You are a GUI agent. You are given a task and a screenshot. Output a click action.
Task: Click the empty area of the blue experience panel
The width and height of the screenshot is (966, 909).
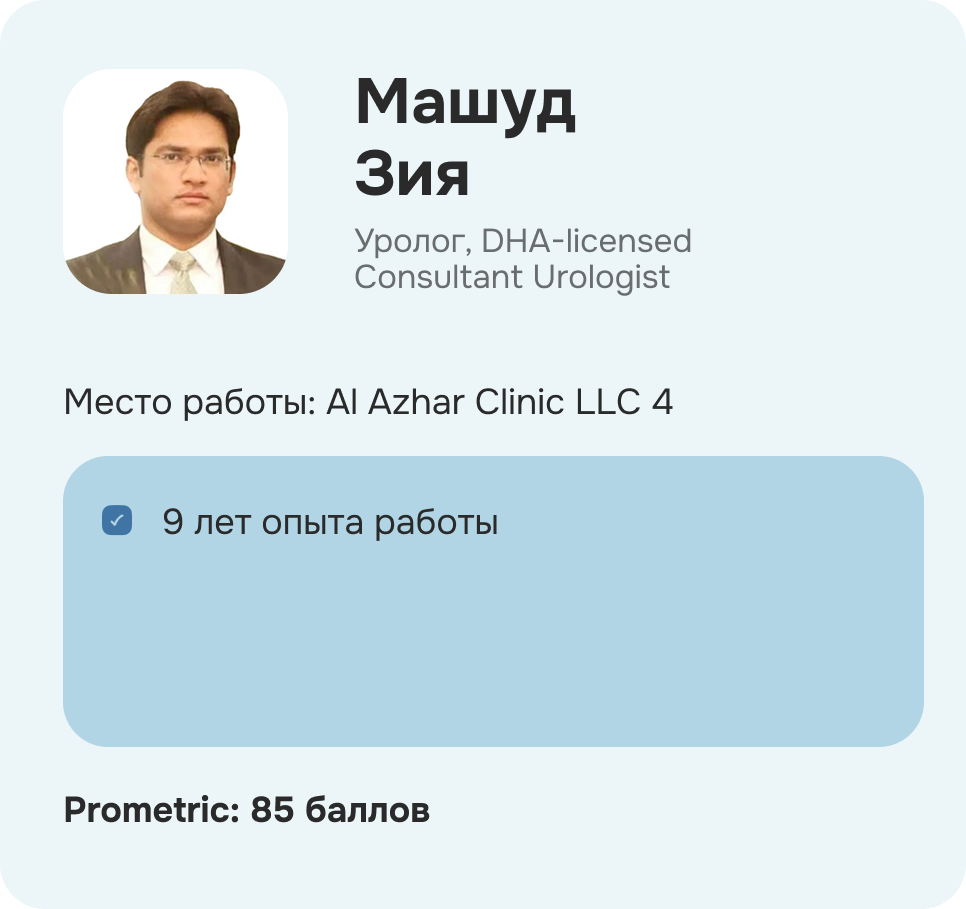492,650
